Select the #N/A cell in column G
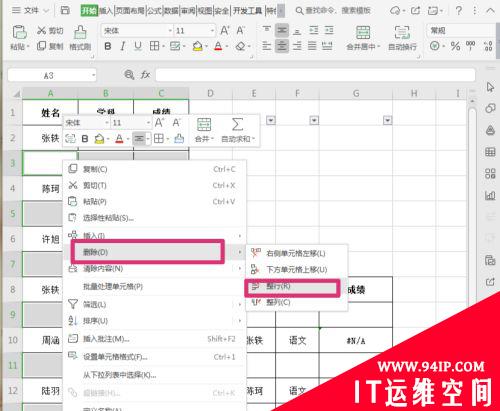Screen dimensions: 500x411 tap(356, 340)
